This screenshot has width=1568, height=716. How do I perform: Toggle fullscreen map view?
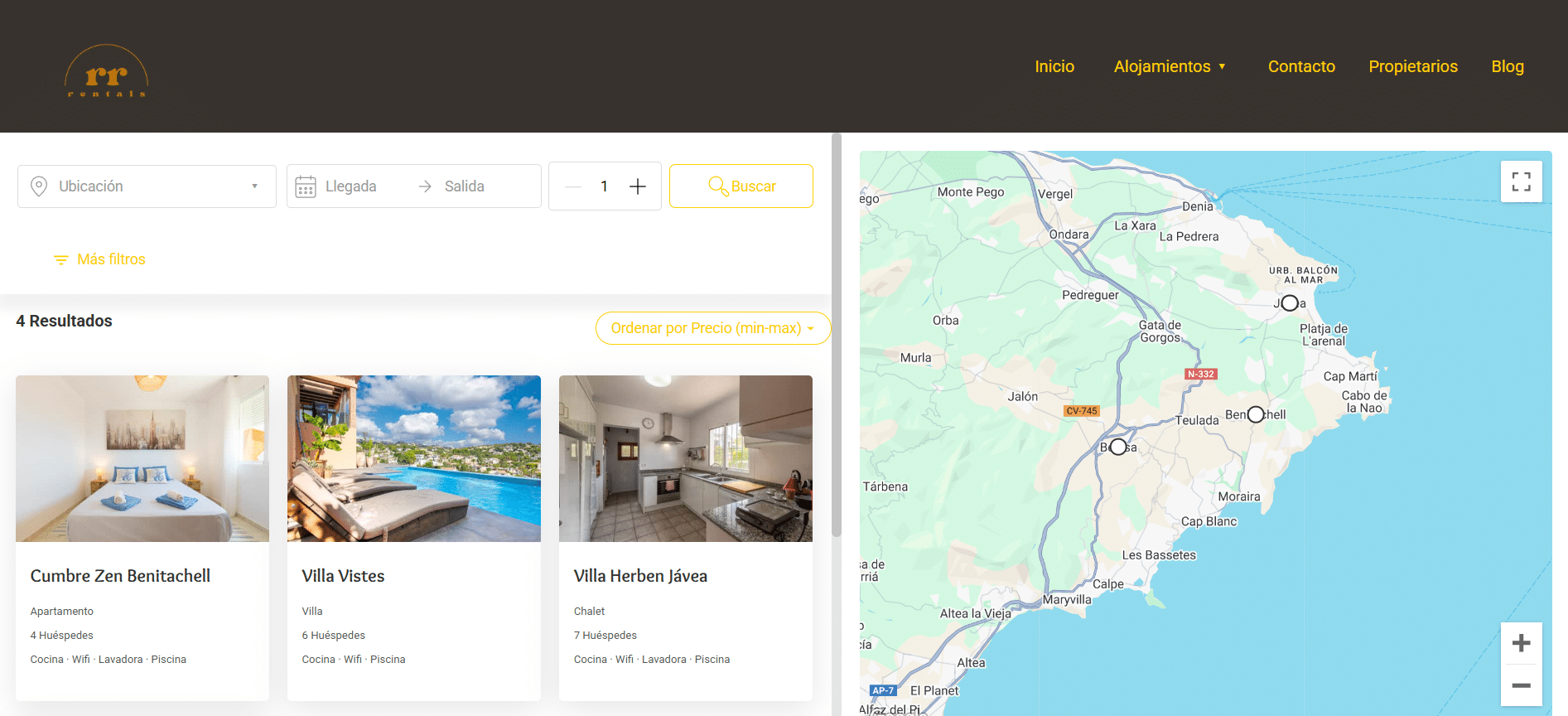1521,181
